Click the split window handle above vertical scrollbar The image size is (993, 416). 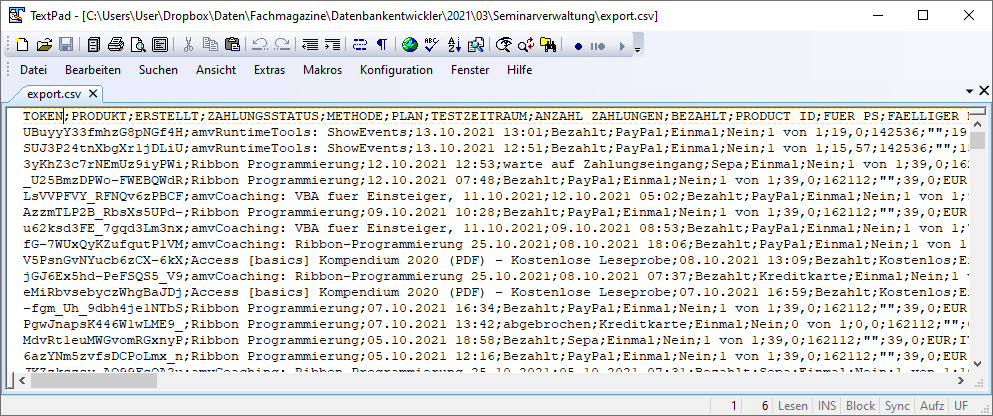979,112
